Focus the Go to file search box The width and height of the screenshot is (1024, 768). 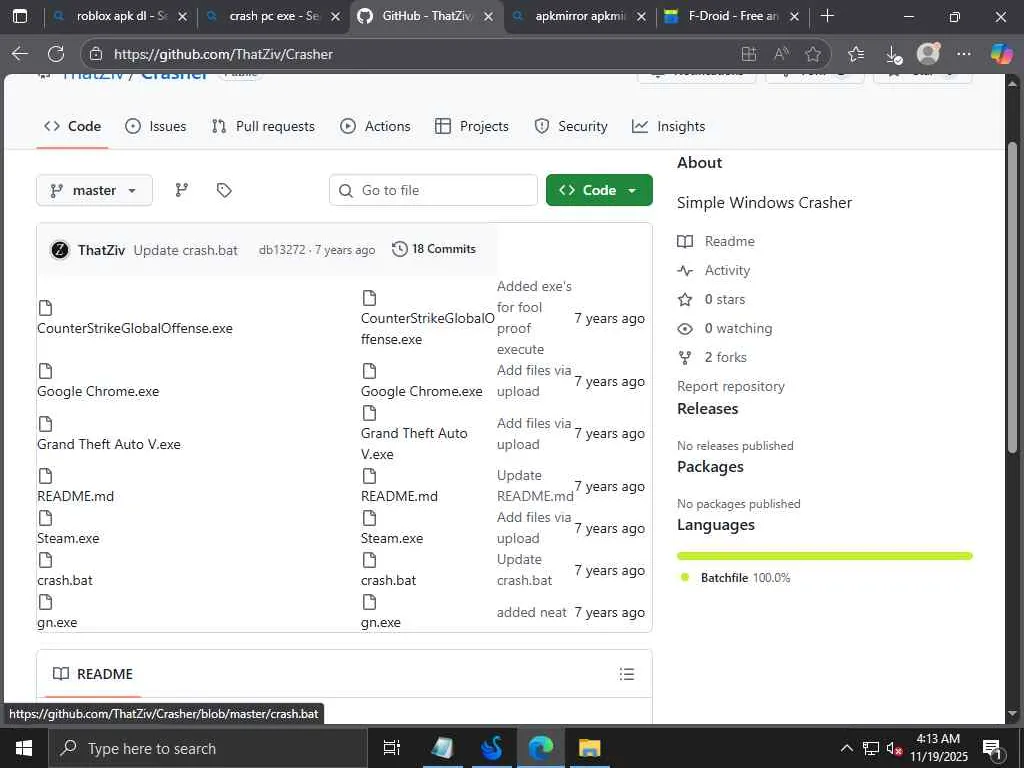[433, 190]
